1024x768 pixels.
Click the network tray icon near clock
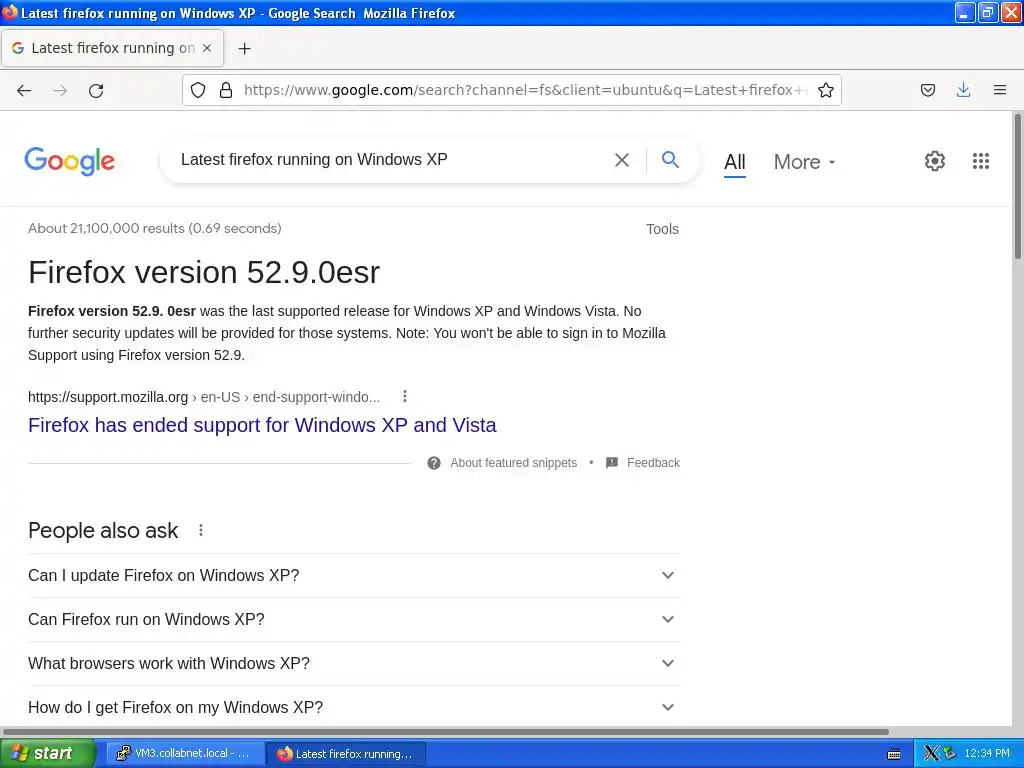[x=949, y=754]
